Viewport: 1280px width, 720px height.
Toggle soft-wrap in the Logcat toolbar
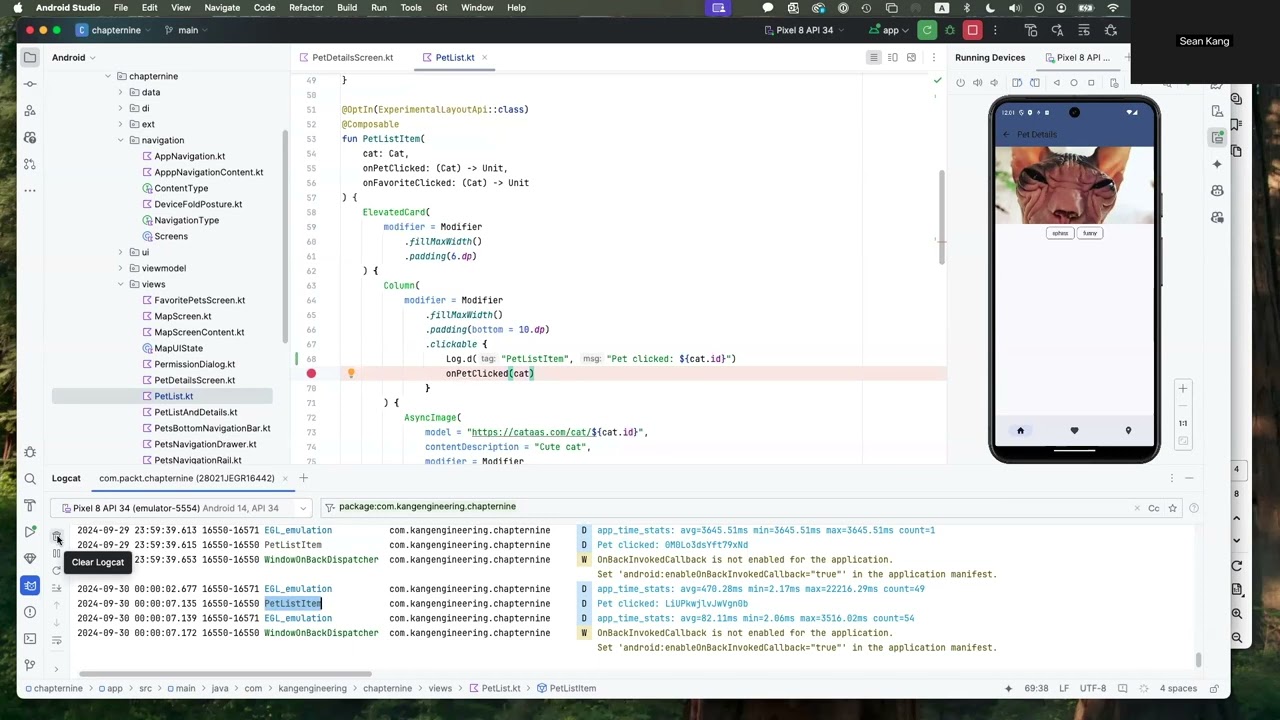click(x=57, y=640)
